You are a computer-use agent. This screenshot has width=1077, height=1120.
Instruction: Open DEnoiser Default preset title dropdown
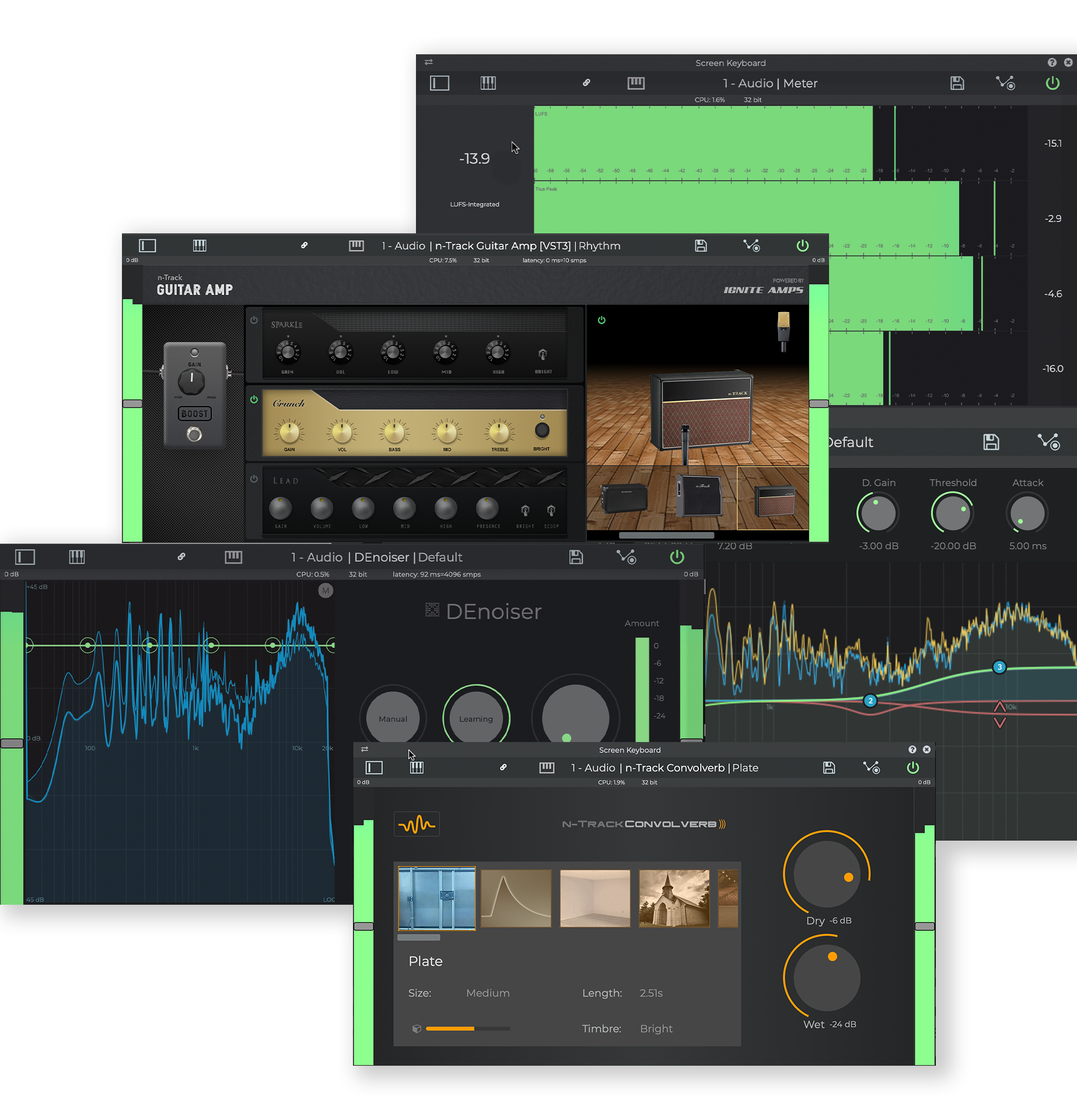click(377, 557)
